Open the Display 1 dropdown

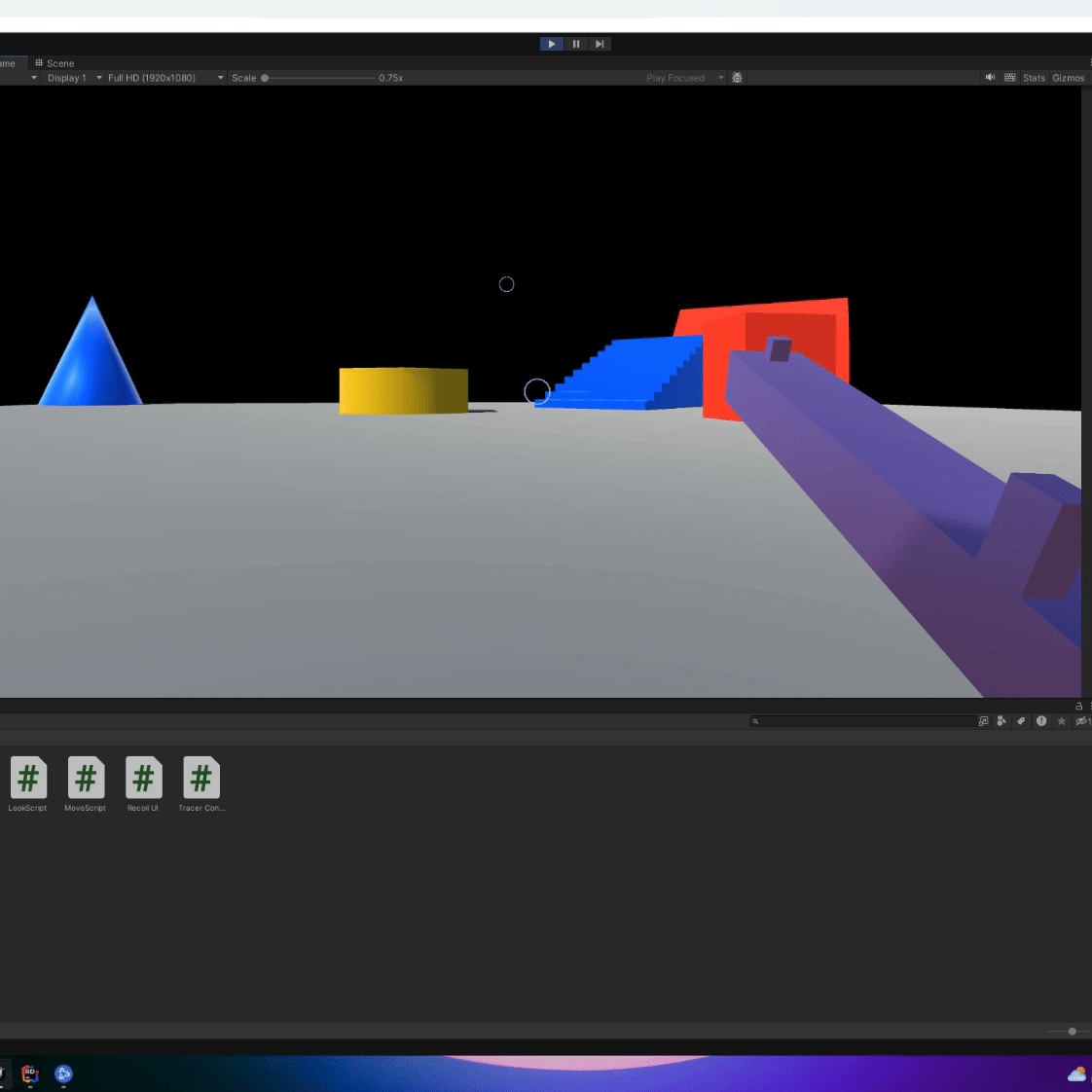coord(67,77)
